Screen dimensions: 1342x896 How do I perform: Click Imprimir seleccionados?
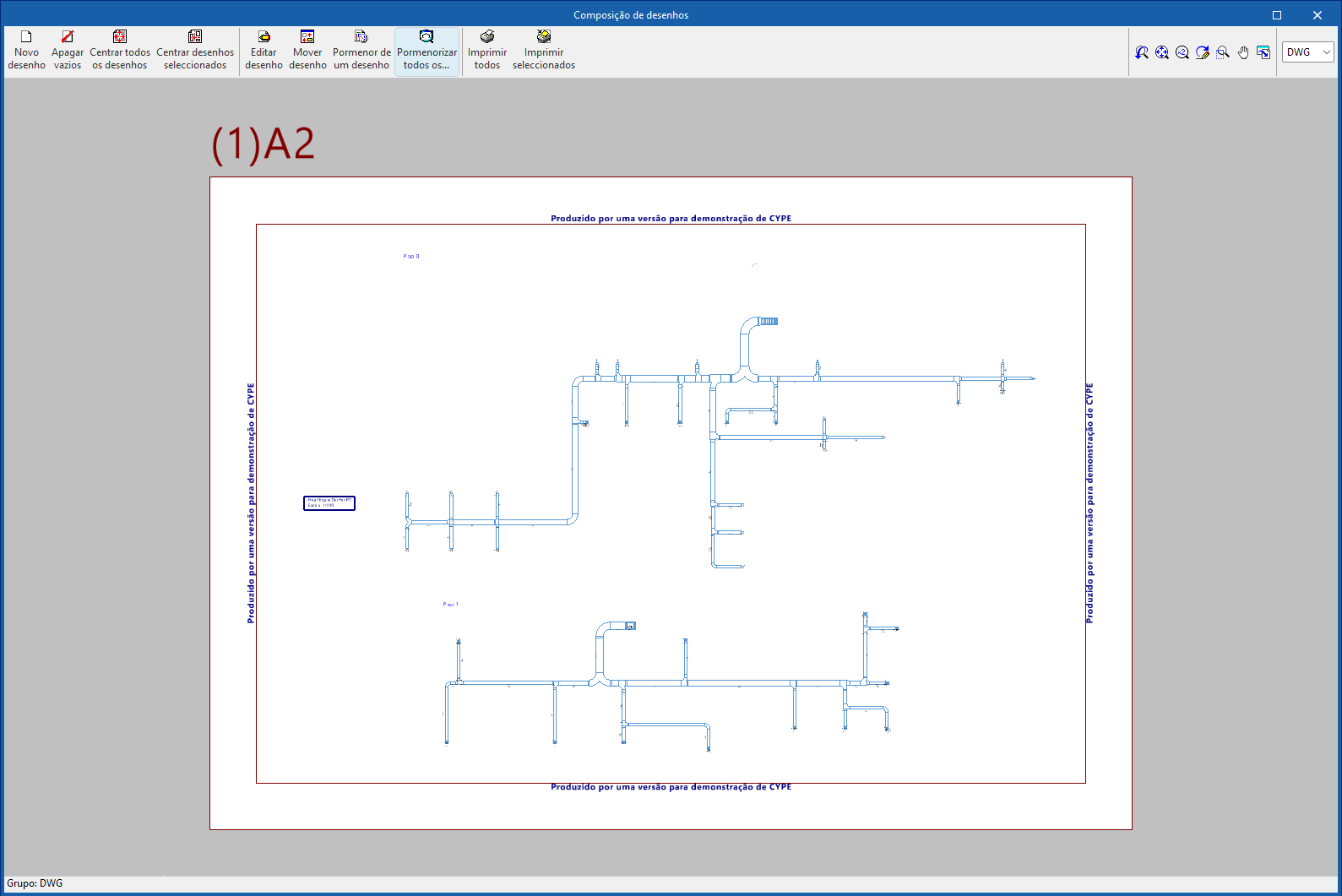(x=544, y=51)
